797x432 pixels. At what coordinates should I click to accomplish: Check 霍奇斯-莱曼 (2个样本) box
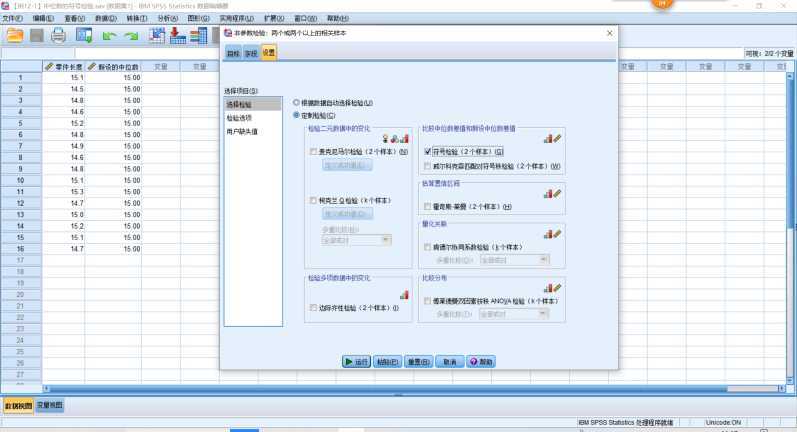(x=427, y=206)
